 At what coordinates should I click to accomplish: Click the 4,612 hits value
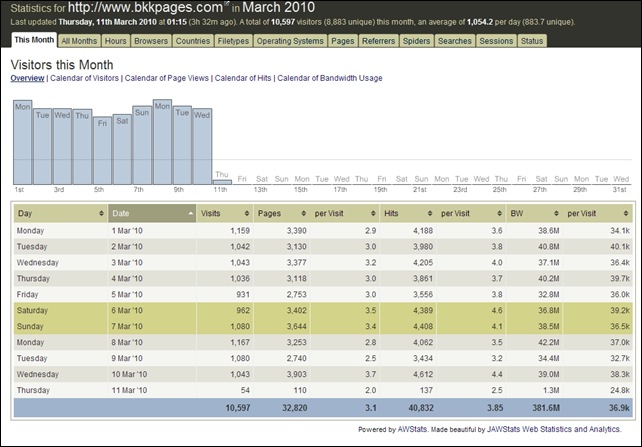[x=423, y=374]
